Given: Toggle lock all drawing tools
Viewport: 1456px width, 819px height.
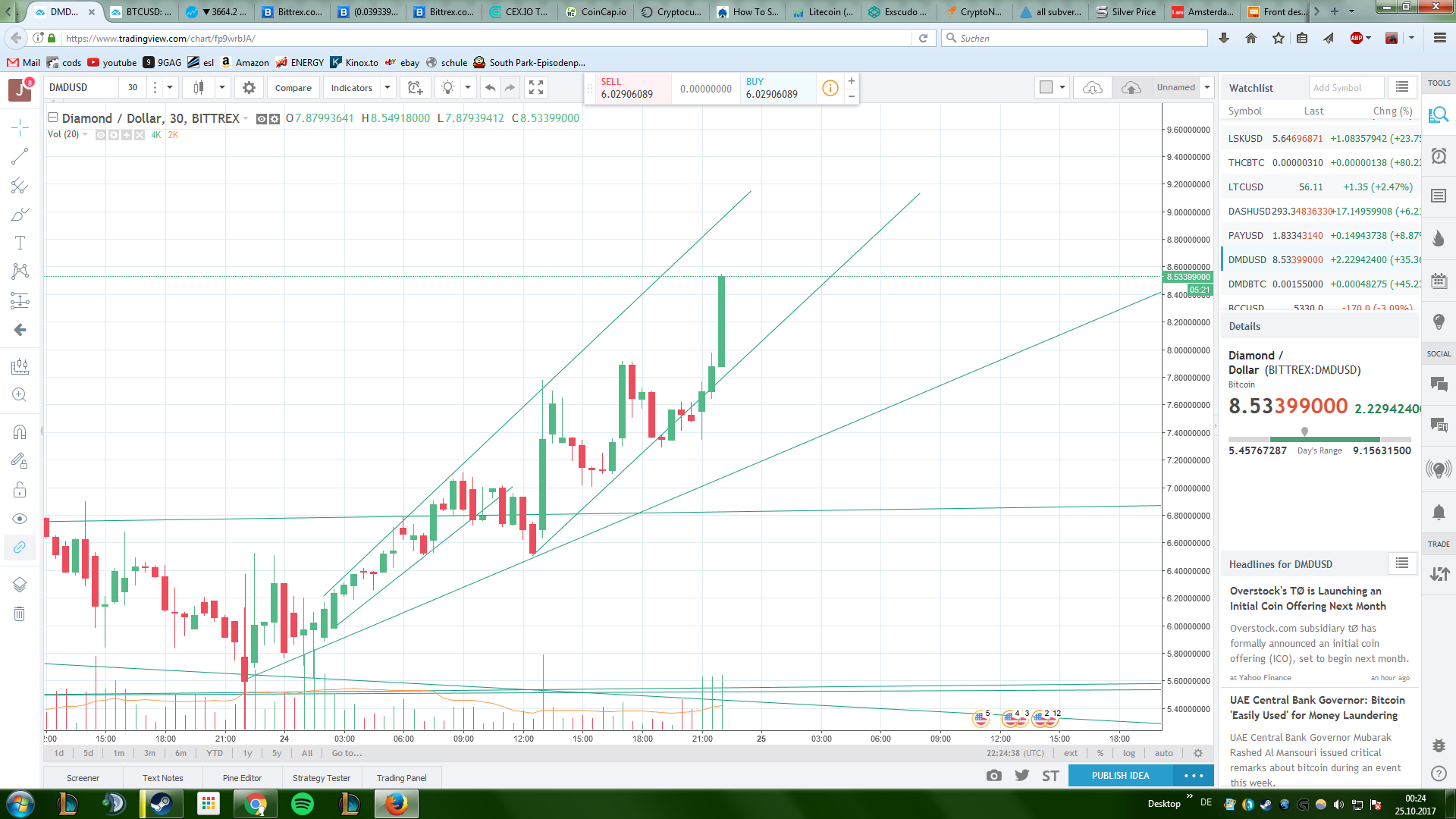Looking at the screenshot, I should tap(20, 490).
